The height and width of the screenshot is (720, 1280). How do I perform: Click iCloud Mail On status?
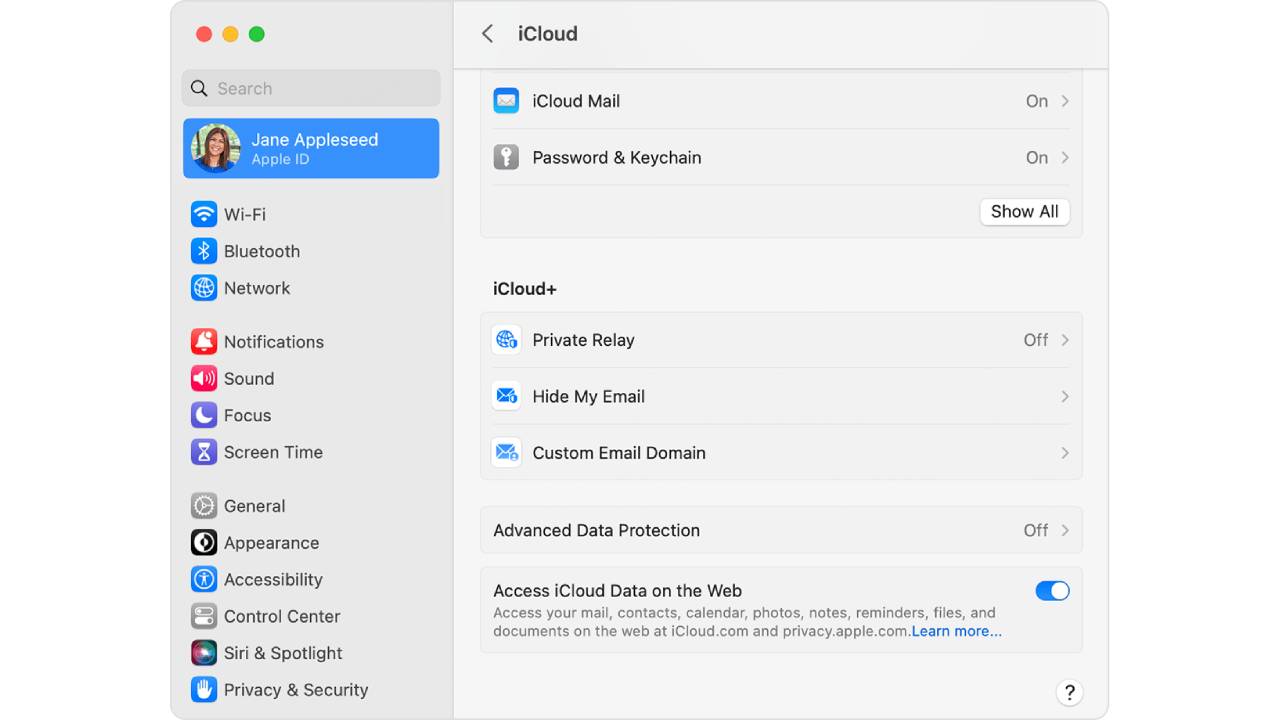point(1037,101)
